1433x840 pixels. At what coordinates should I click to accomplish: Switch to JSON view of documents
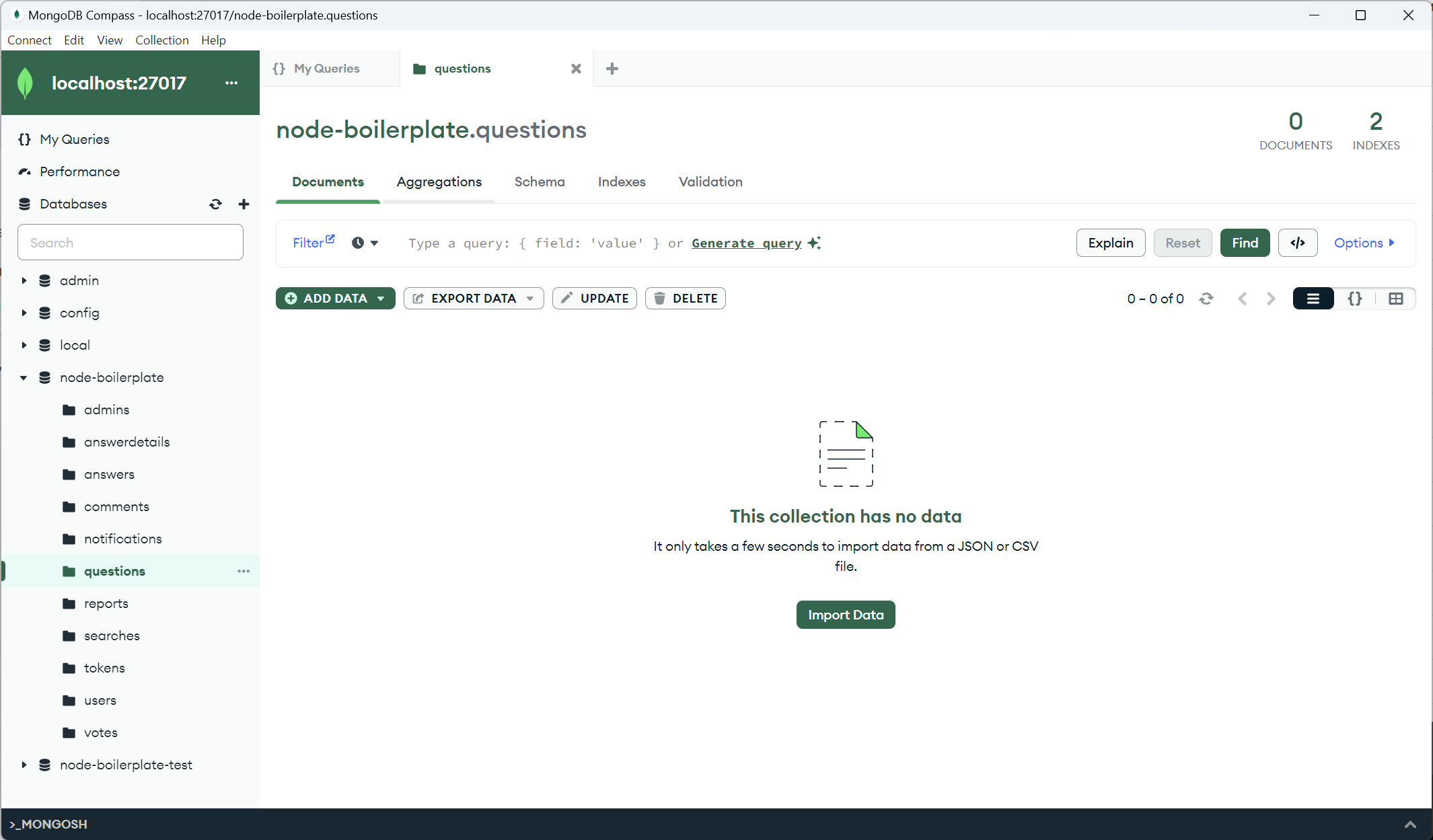click(x=1354, y=299)
